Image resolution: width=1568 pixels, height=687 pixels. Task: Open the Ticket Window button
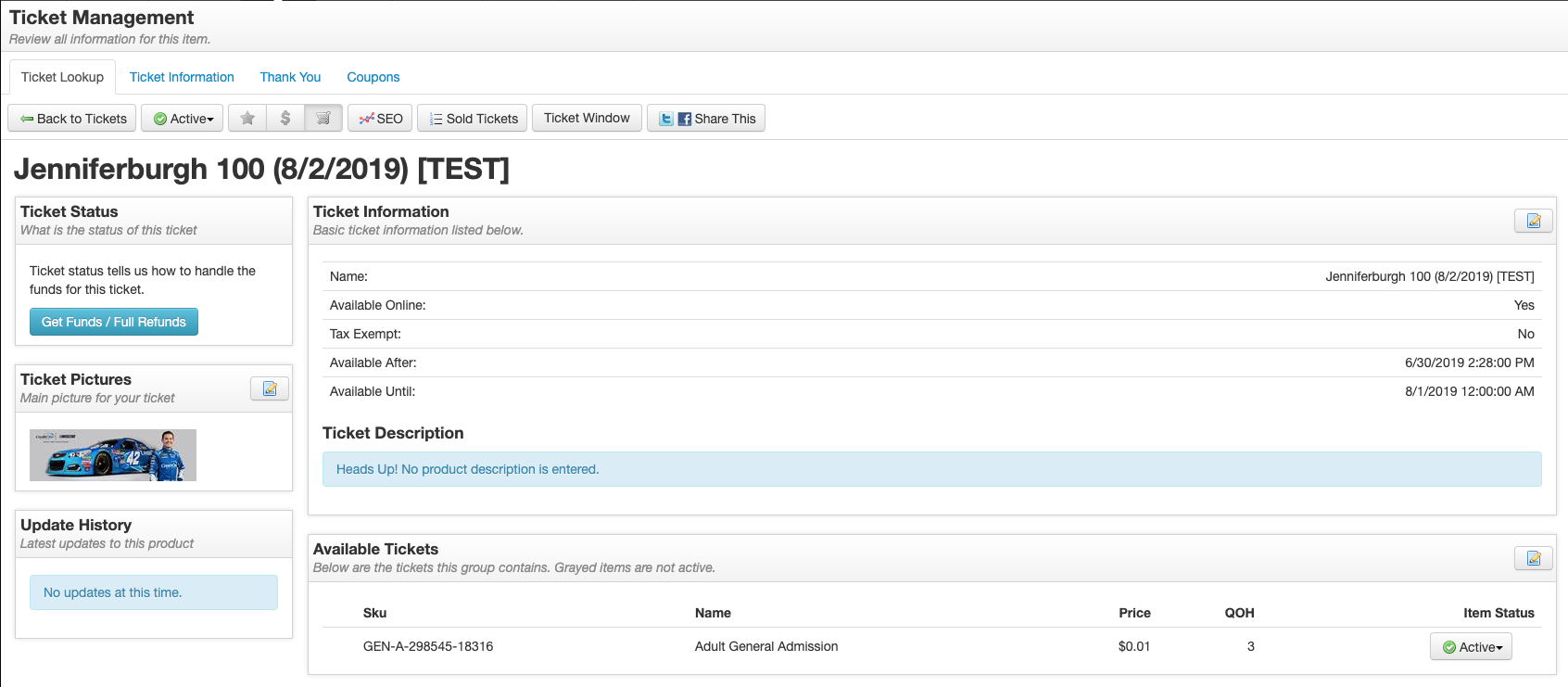point(587,118)
